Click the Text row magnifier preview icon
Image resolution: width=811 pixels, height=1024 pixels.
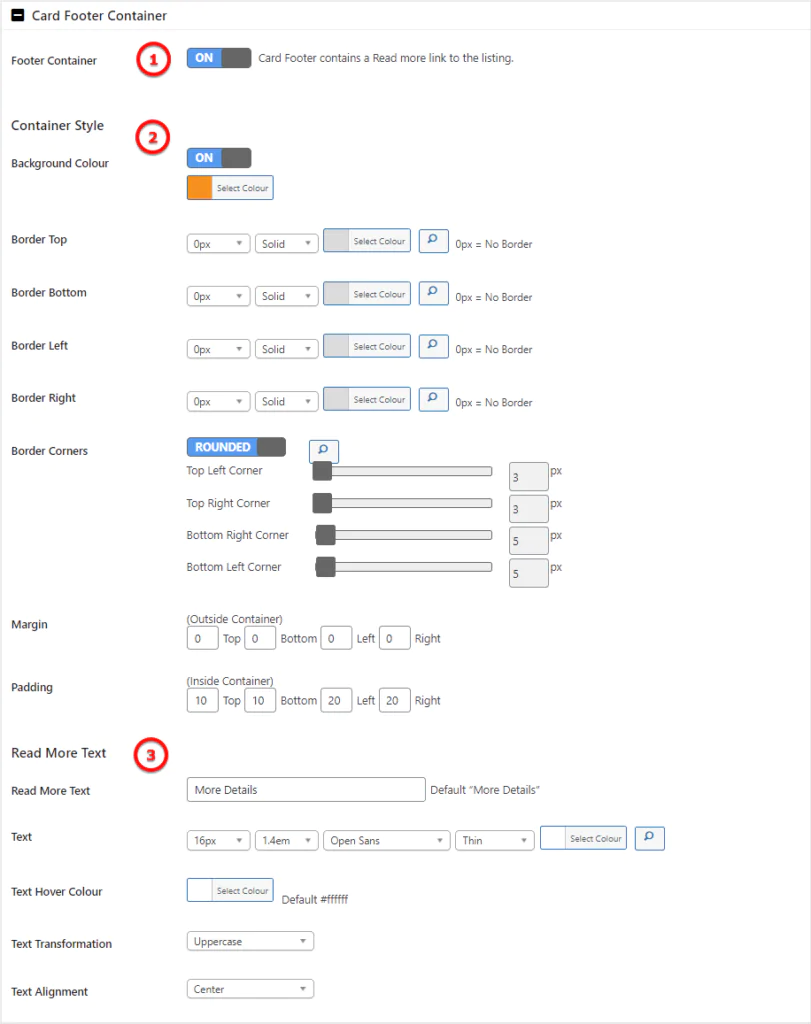click(649, 838)
